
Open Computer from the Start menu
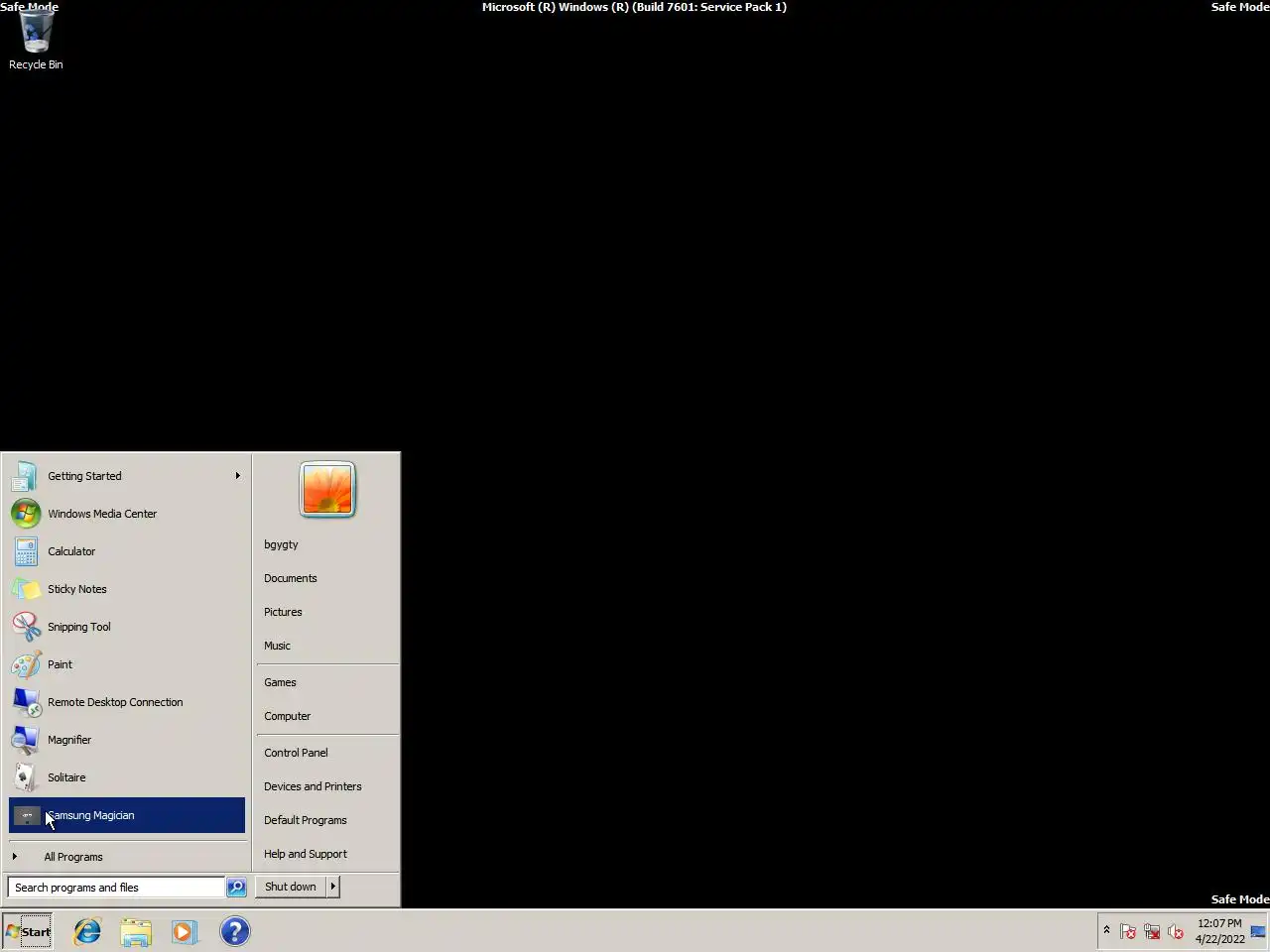pyautogui.click(x=288, y=716)
